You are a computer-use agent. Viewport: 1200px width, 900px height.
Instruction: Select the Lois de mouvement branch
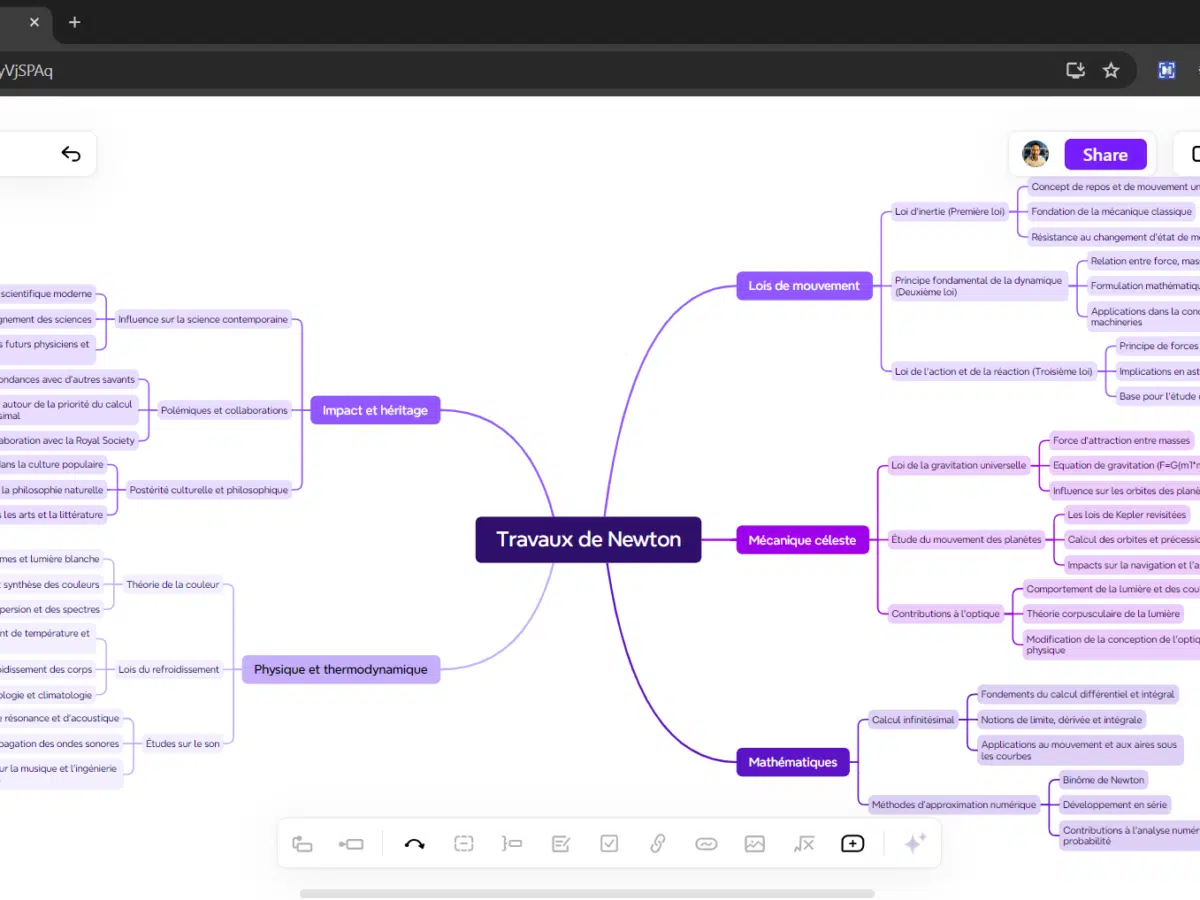tap(803, 286)
